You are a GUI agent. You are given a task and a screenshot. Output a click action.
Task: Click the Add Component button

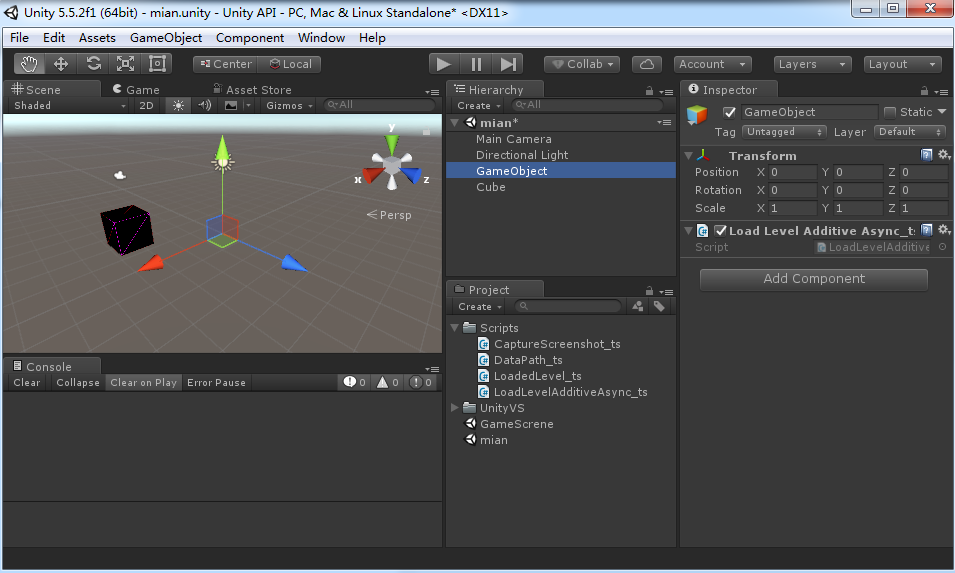(x=814, y=279)
